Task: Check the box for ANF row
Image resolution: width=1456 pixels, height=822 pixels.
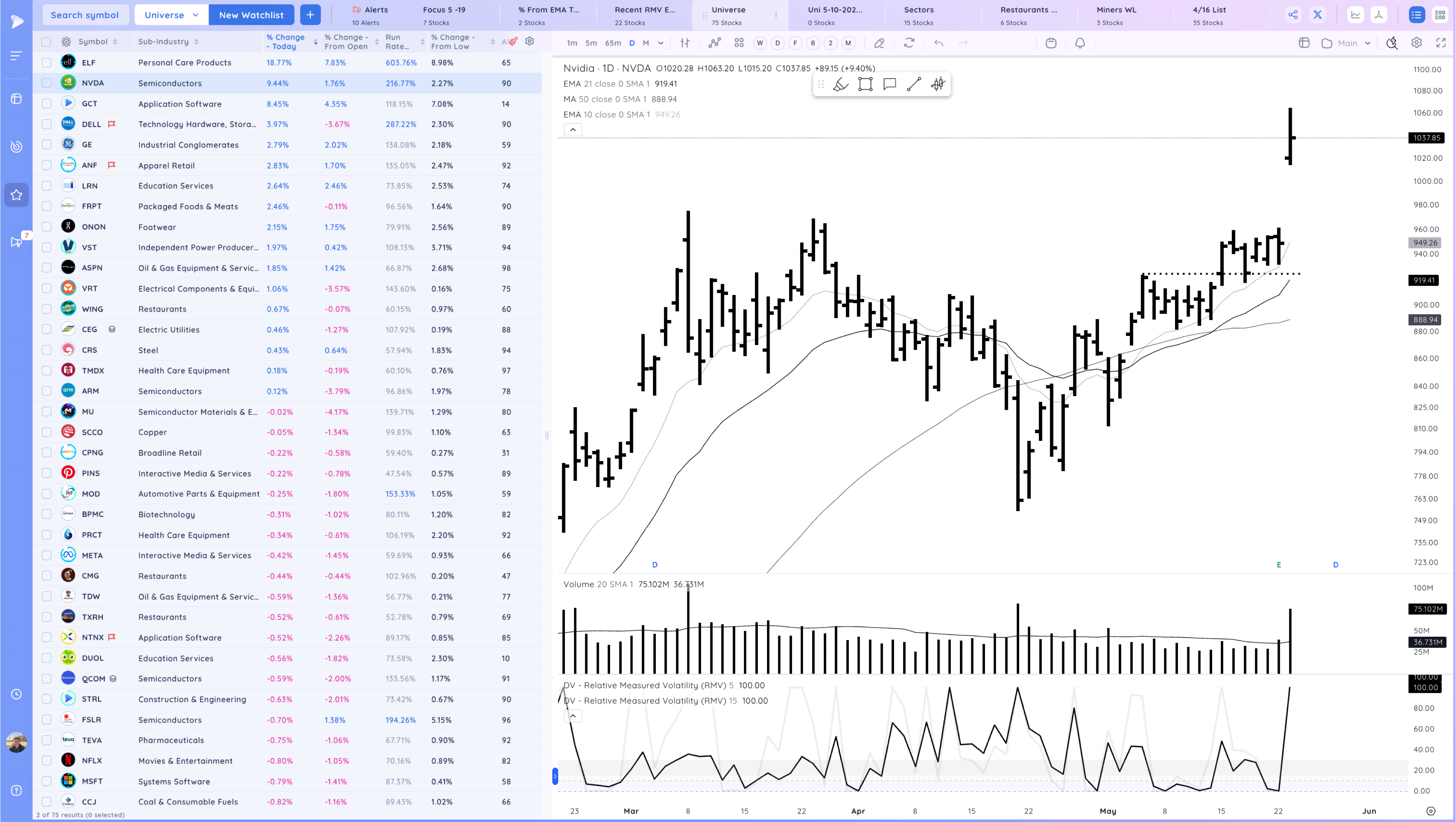Action: coord(46,166)
